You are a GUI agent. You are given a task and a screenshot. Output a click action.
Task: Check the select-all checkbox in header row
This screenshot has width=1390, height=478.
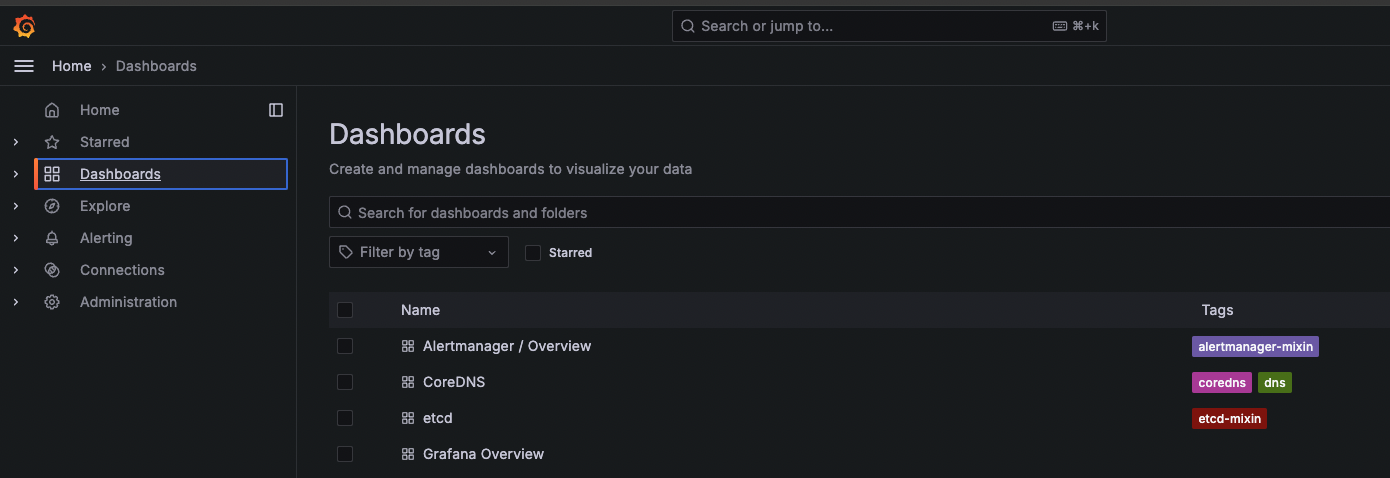[345, 310]
